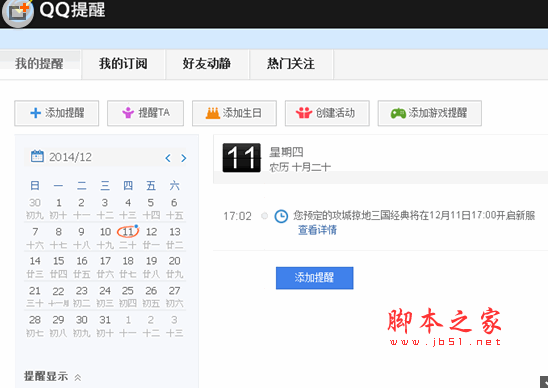
Task: Select December 5 in the calendar
Action: [151, 203]
